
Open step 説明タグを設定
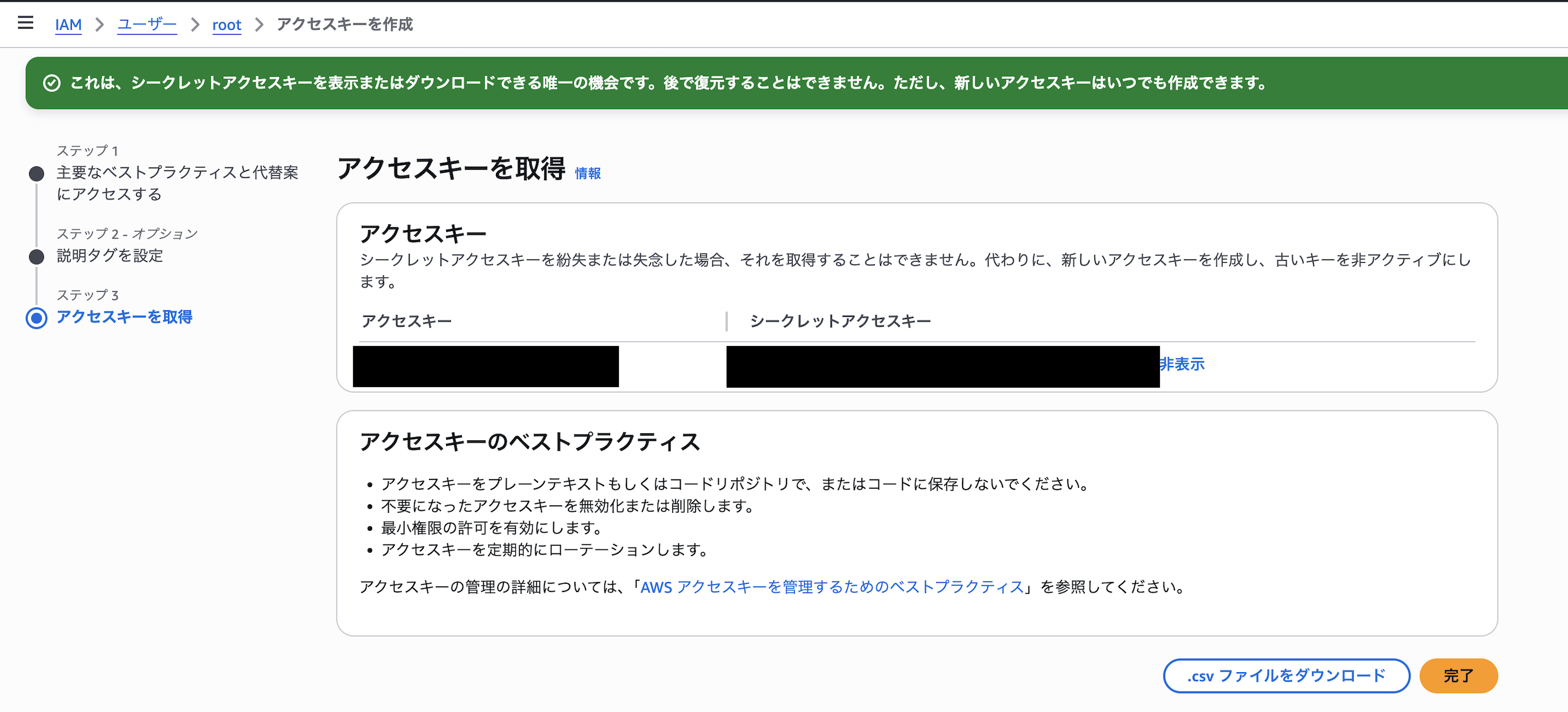point(110,256)
